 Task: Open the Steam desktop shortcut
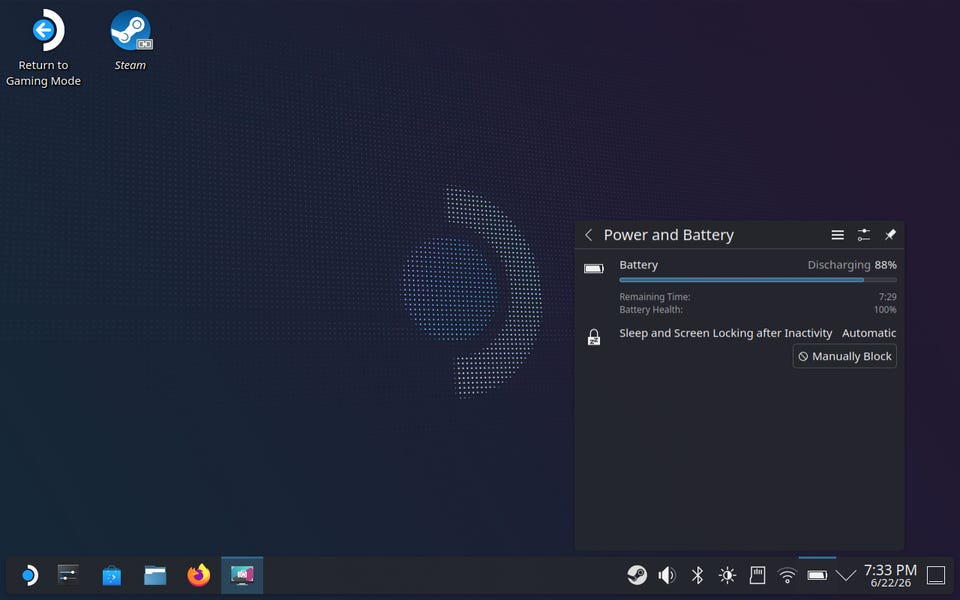click(x=130, y=40)
